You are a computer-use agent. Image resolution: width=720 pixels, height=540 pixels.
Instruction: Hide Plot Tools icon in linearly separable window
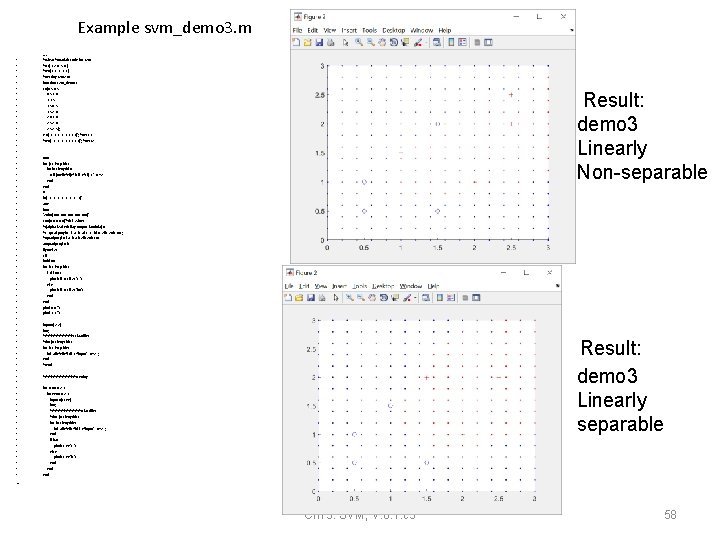pyautogui.click(x=465, y=298)
